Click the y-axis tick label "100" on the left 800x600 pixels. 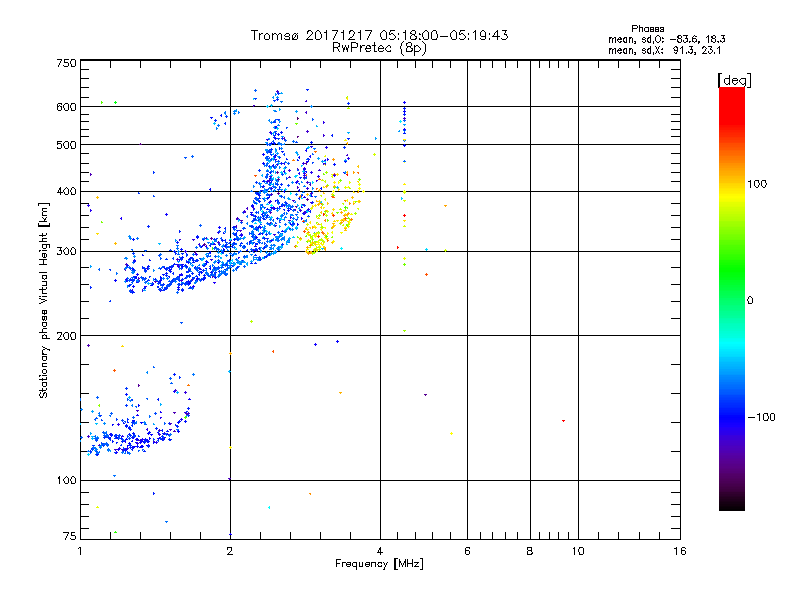pos(66,481)
